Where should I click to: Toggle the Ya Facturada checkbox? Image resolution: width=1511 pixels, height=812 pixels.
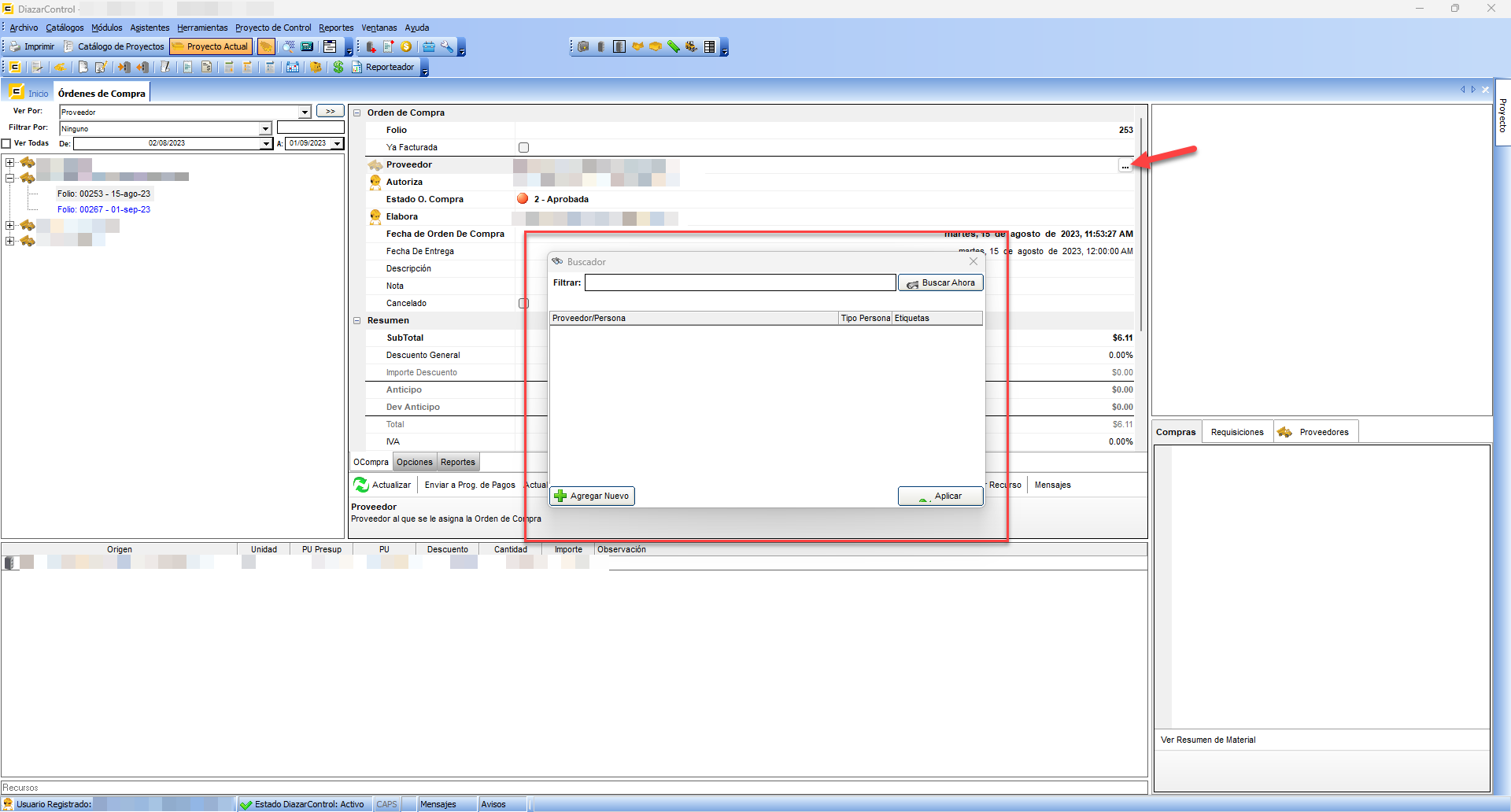coord(523,148)
